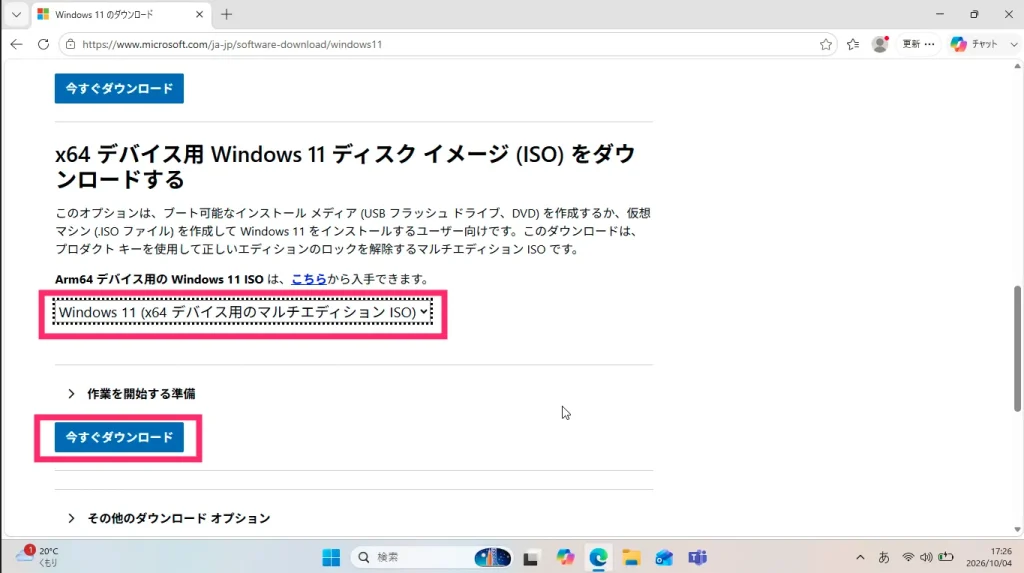Click scrollbar down arrow
Image resolution: width=1024 pixels, height=573 pixels.
1017,530
